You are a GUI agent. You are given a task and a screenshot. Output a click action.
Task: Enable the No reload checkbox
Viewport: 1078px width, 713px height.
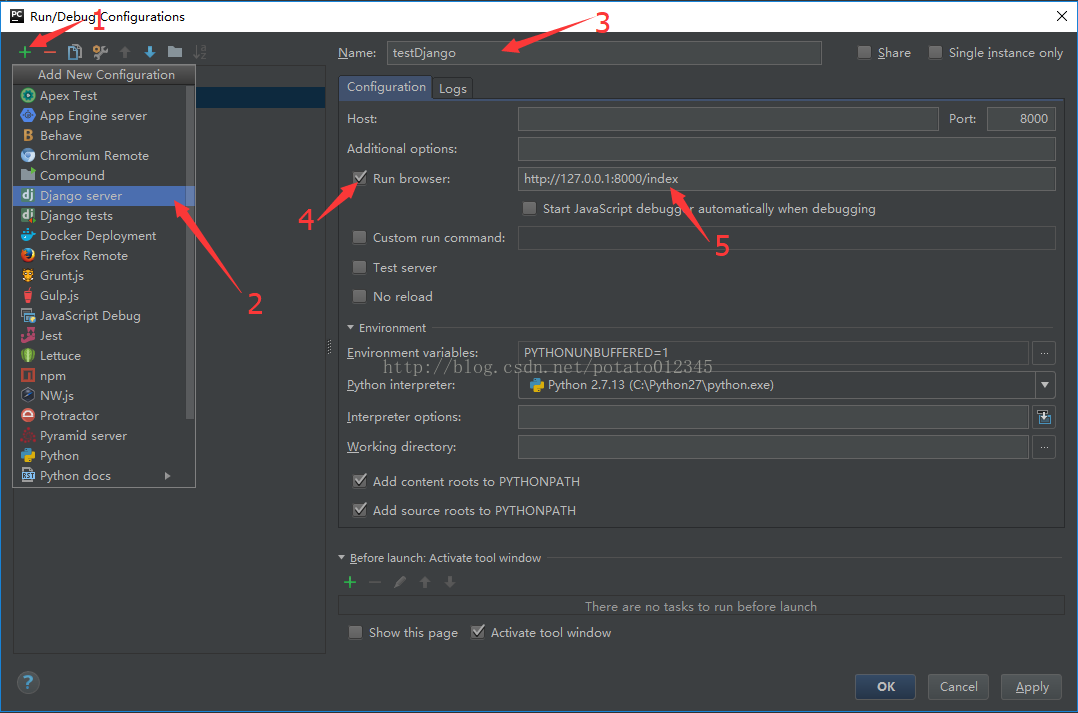360,296
